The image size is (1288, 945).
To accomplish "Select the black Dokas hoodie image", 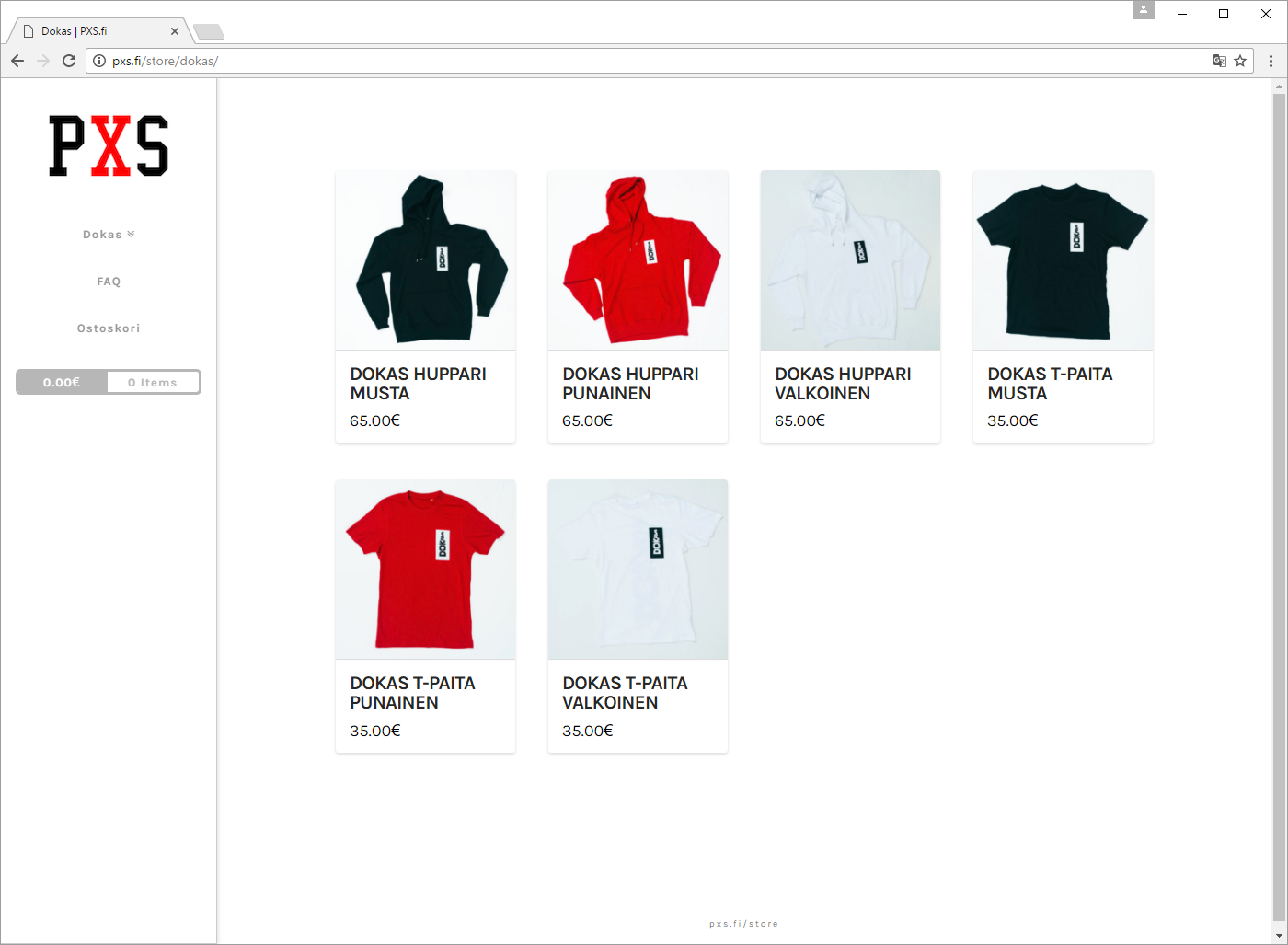I will [x=425, y=260].
